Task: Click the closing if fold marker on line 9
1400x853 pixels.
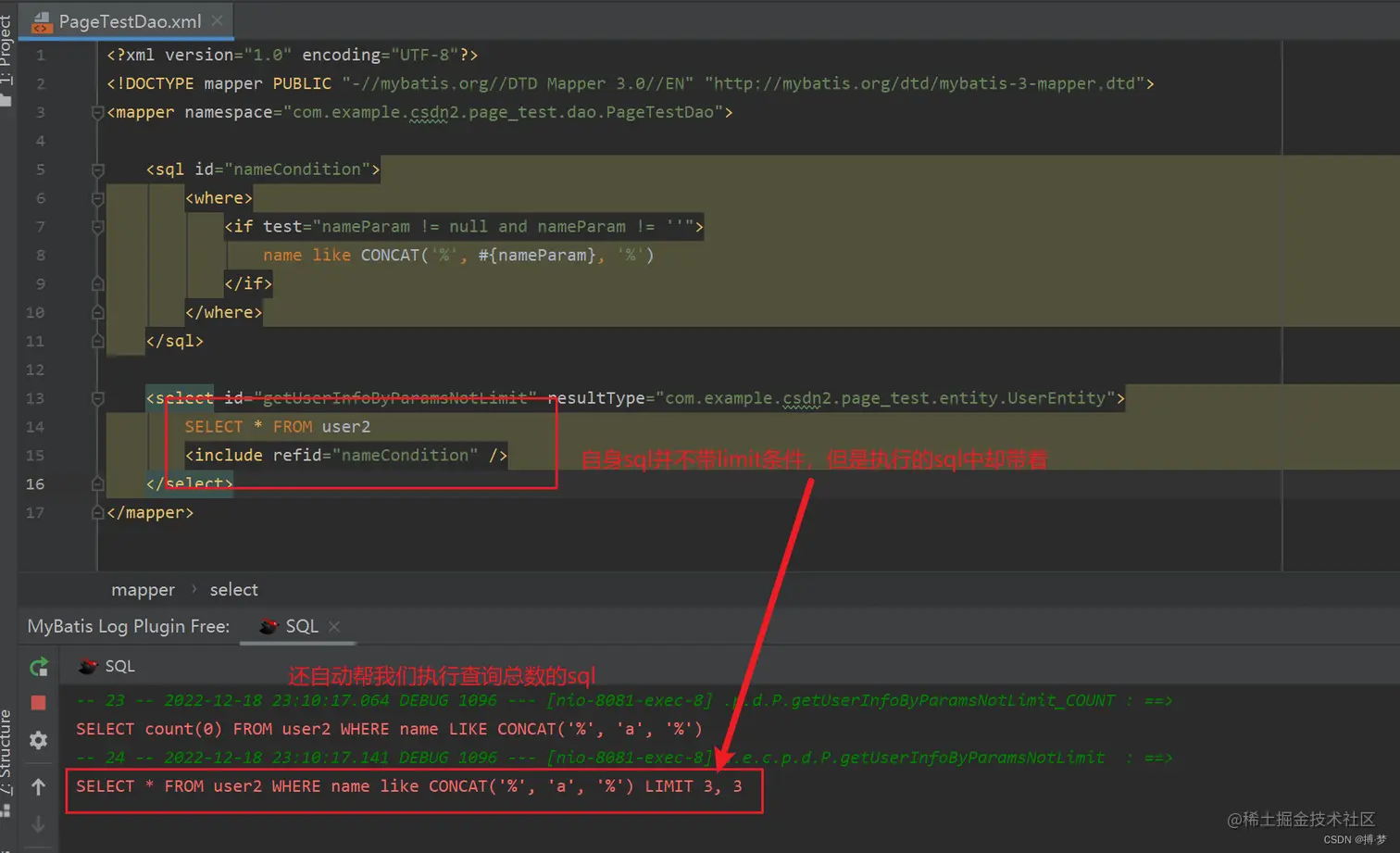Action: coord(97,284)
